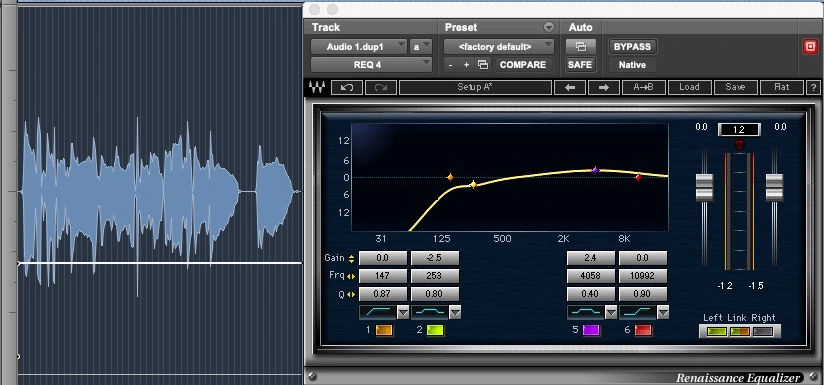824x385 pixels.
Task: Open the Load menu
Action: [x=689, y=87]
